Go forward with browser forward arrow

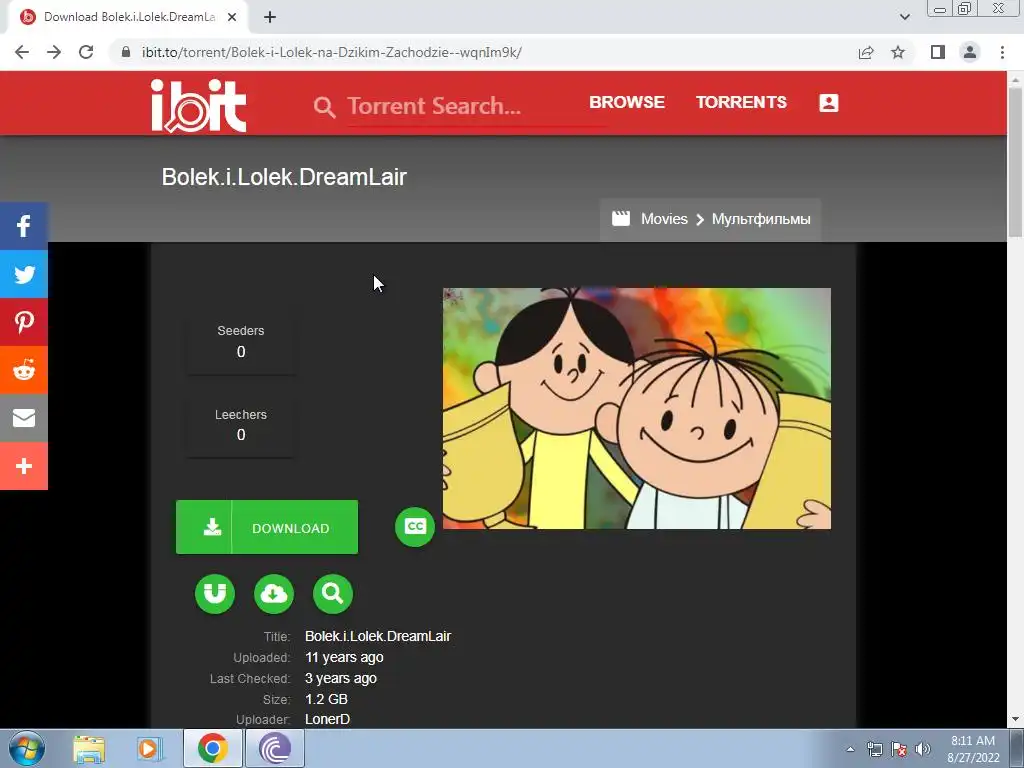[54, 52]
